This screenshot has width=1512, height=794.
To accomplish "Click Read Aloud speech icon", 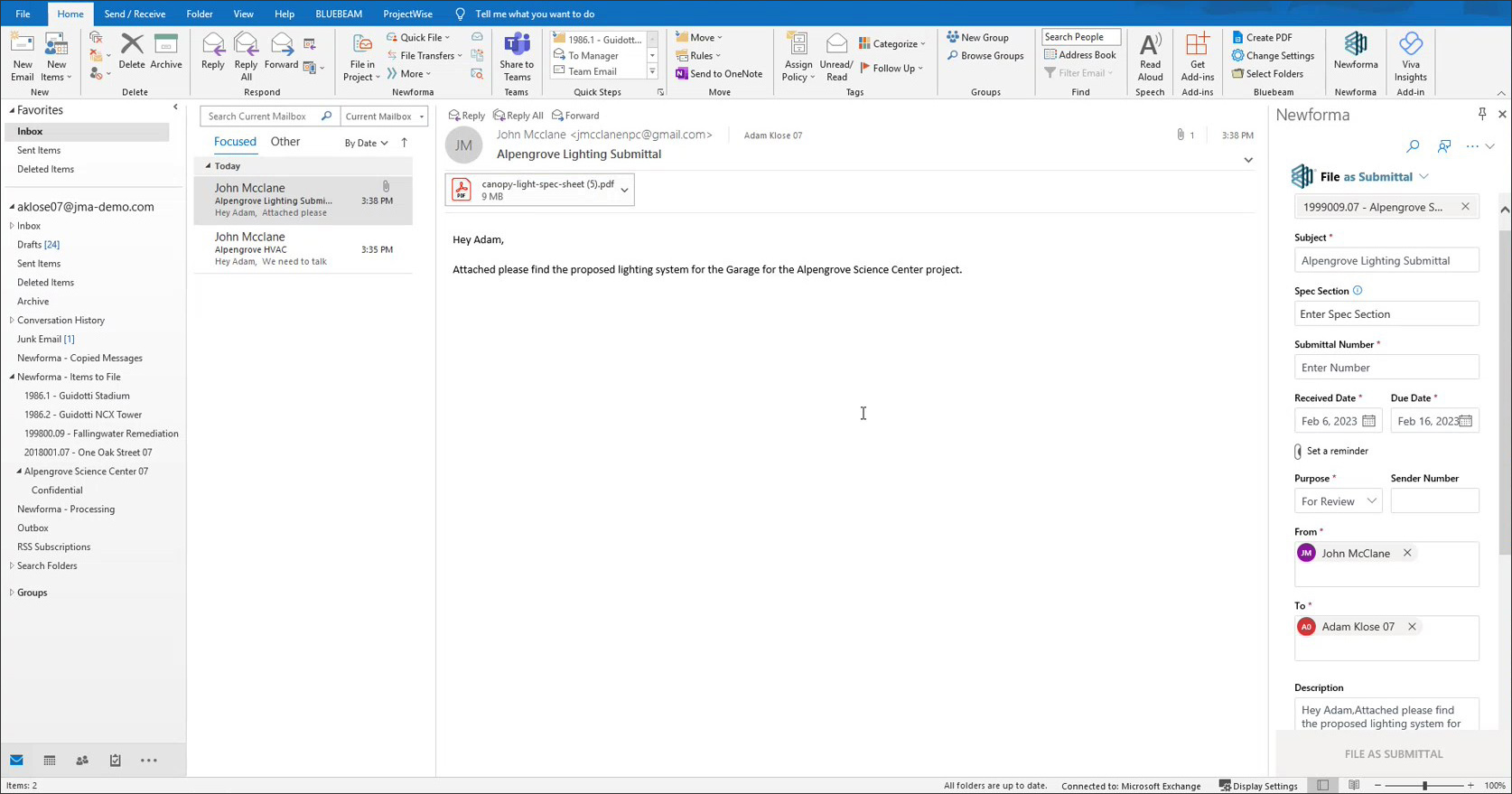I will 1150,57.
